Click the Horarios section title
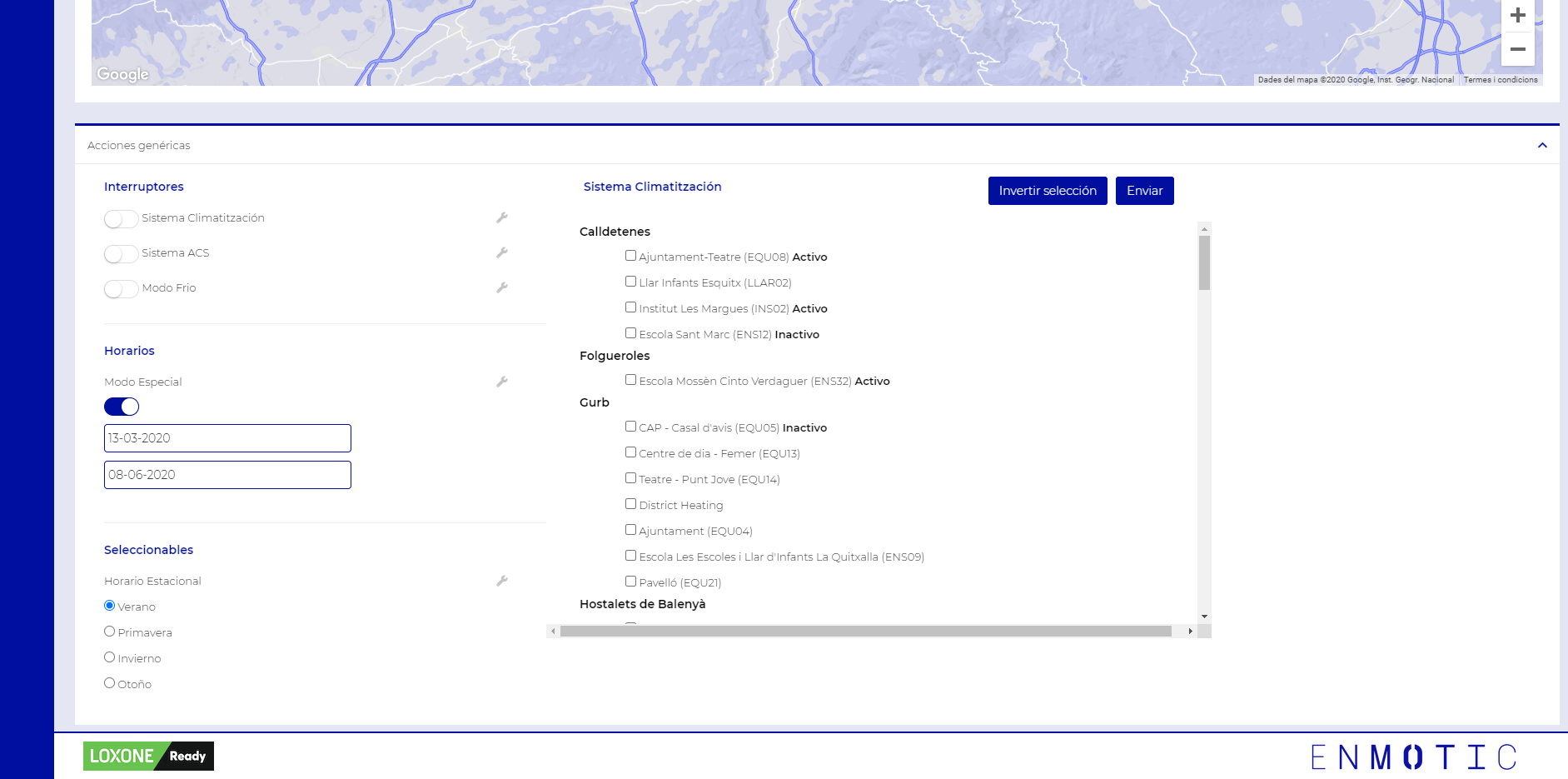The width and height of the screenshot is (1568, 779). 129,351
